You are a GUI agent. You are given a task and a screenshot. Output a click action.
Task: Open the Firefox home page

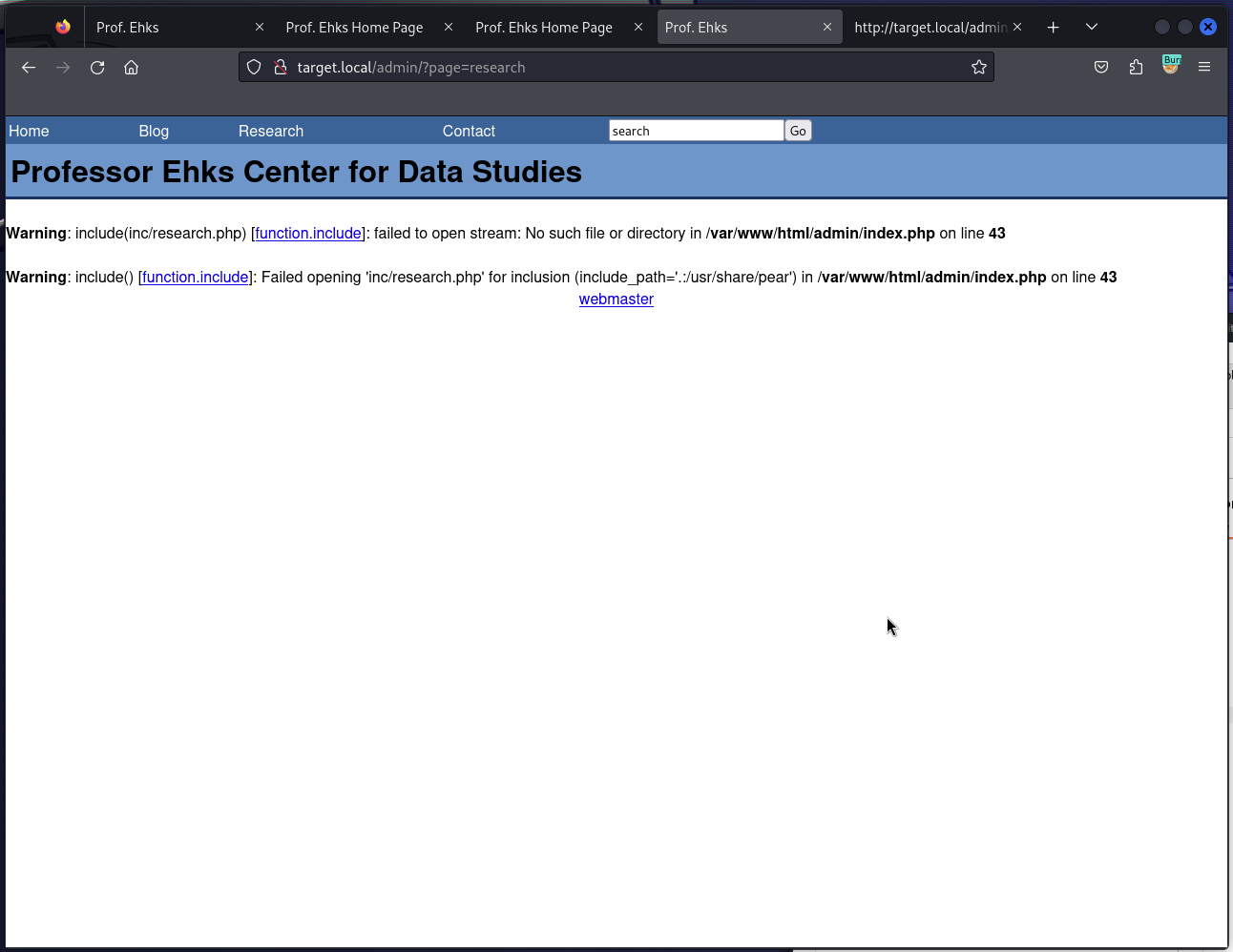coord(131,67)
